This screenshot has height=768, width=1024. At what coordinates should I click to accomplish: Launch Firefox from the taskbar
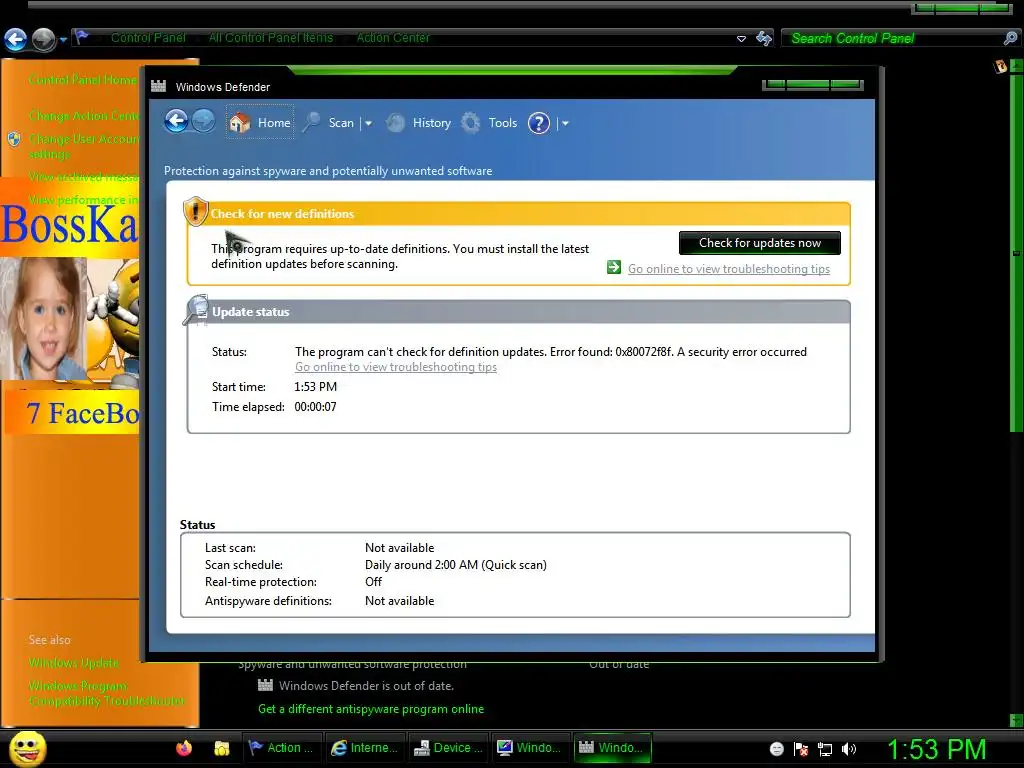(184, 748)
